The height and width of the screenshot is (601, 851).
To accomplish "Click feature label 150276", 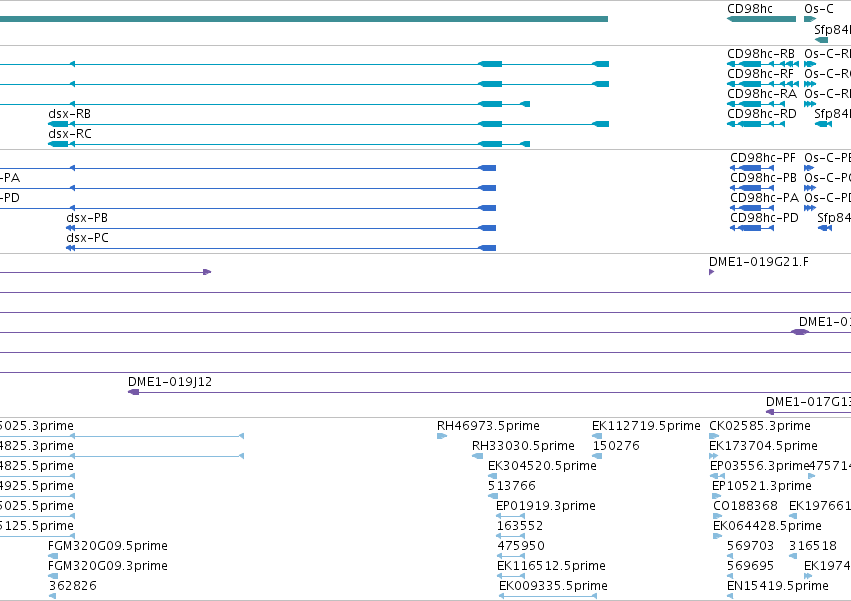I will [616, 446].
